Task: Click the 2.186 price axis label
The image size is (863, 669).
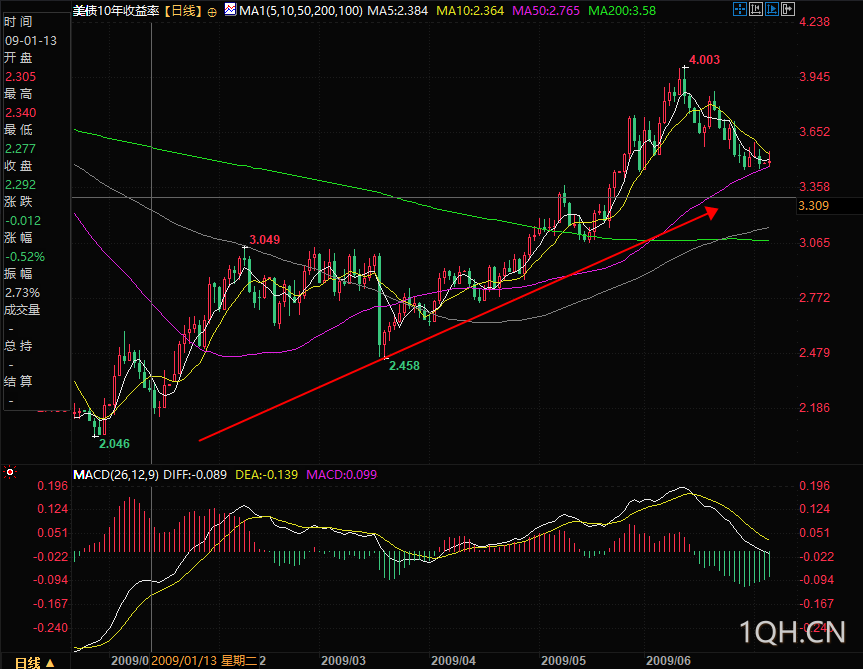Action: click(x=815, y=408)
